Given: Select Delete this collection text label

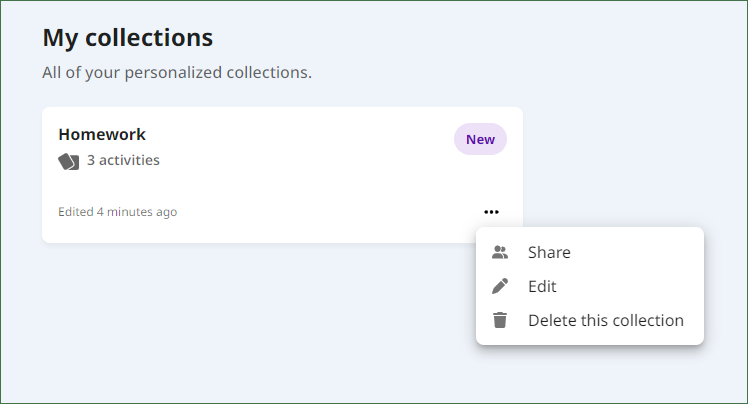Looking at the screenshot, I should pyautogui.click(x=606, y=321).
